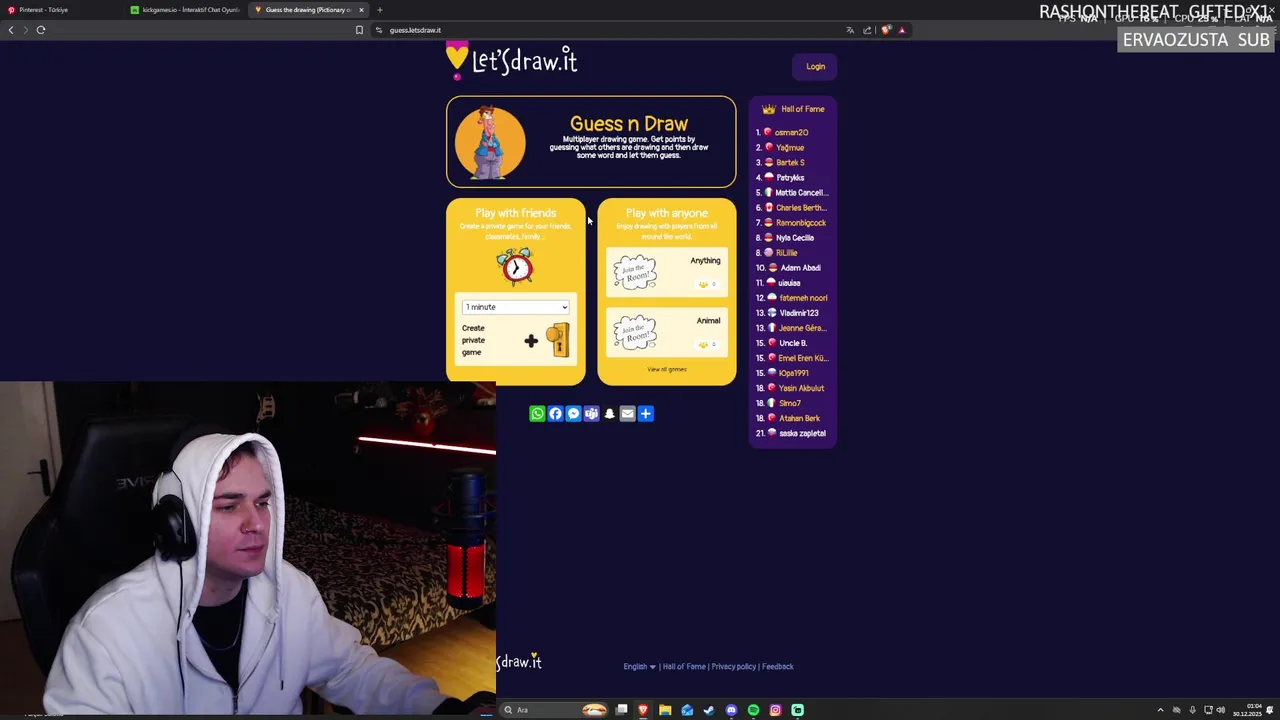1280x720 pixels.
Task: Click the Brave Rewards triangle icon
Action: pos(902,30)
